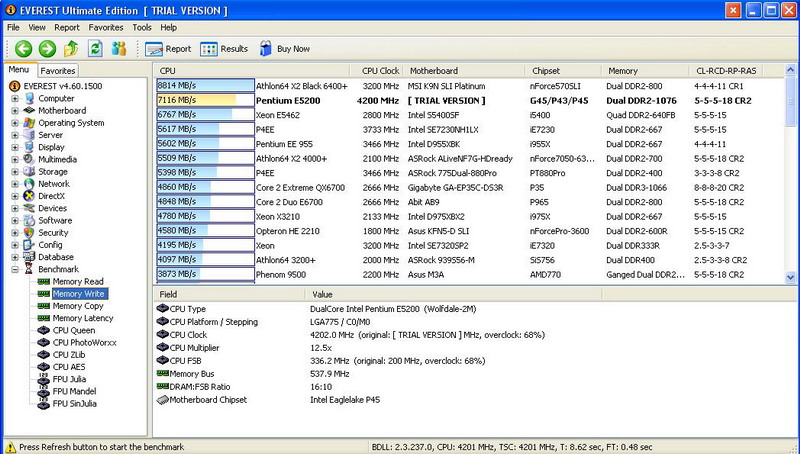Image resolution: width=800 pixels, height=454 pixels.
Task: Select the Database icon in tree
Action: [30, 257]
